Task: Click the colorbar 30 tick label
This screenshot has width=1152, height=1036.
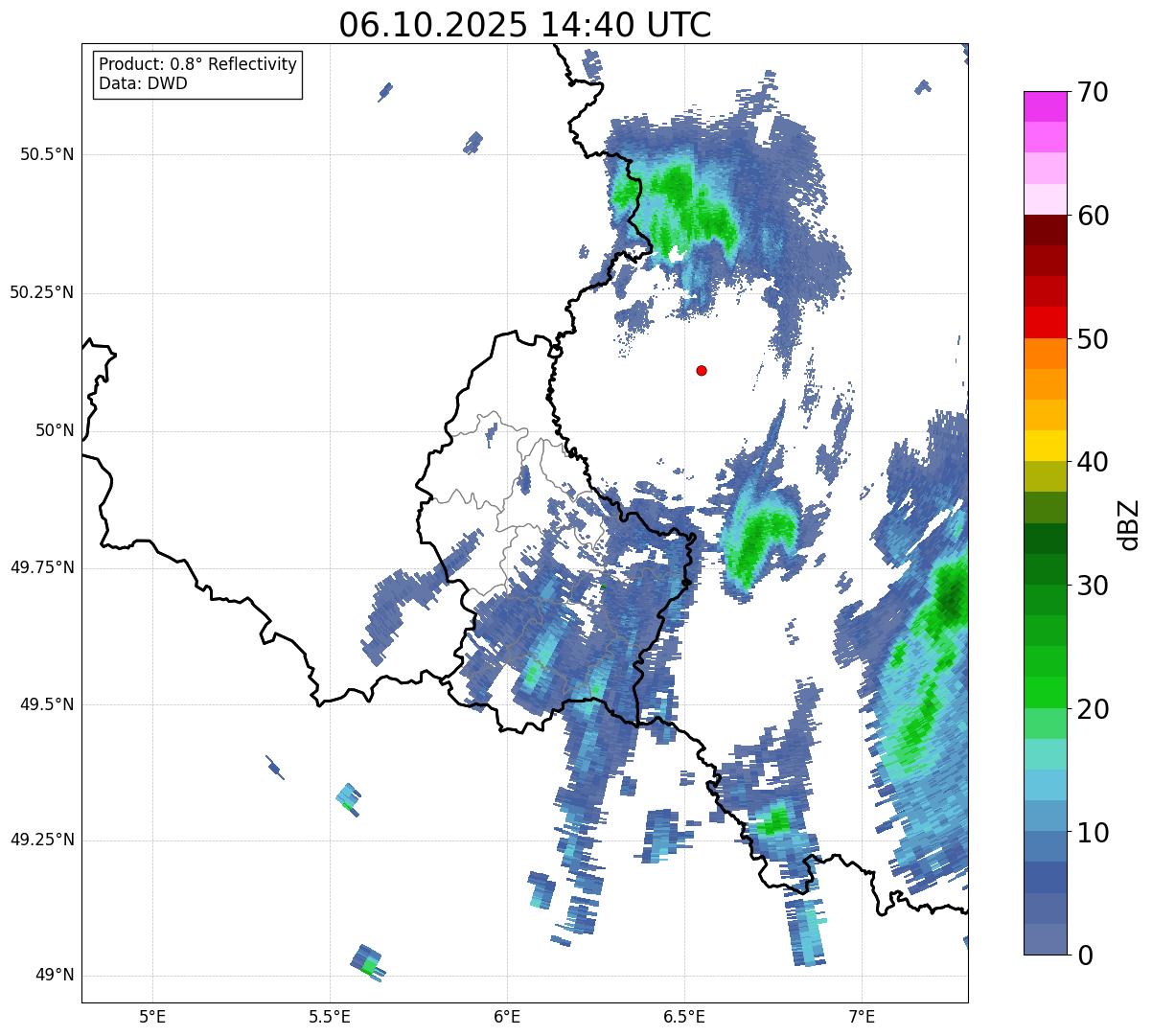Action: coord(1092,586)
